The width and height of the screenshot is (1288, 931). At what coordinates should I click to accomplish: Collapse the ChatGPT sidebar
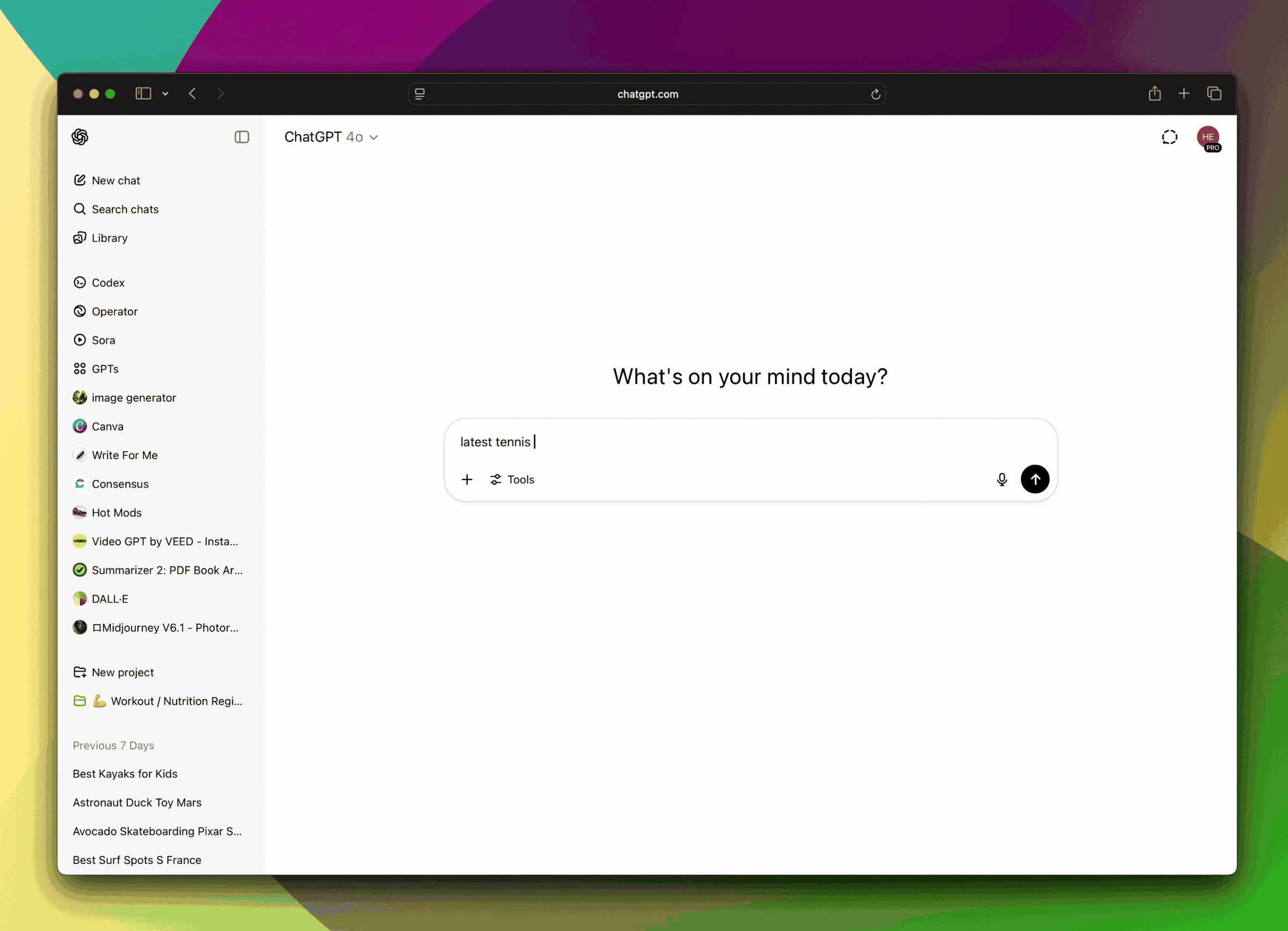241,137
